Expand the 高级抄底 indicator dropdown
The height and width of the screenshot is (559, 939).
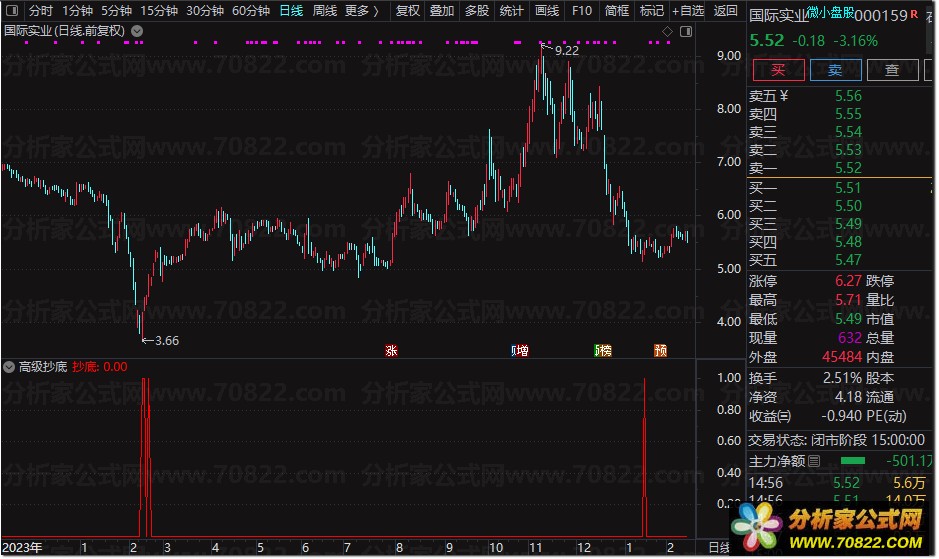[x=9, y=367]
